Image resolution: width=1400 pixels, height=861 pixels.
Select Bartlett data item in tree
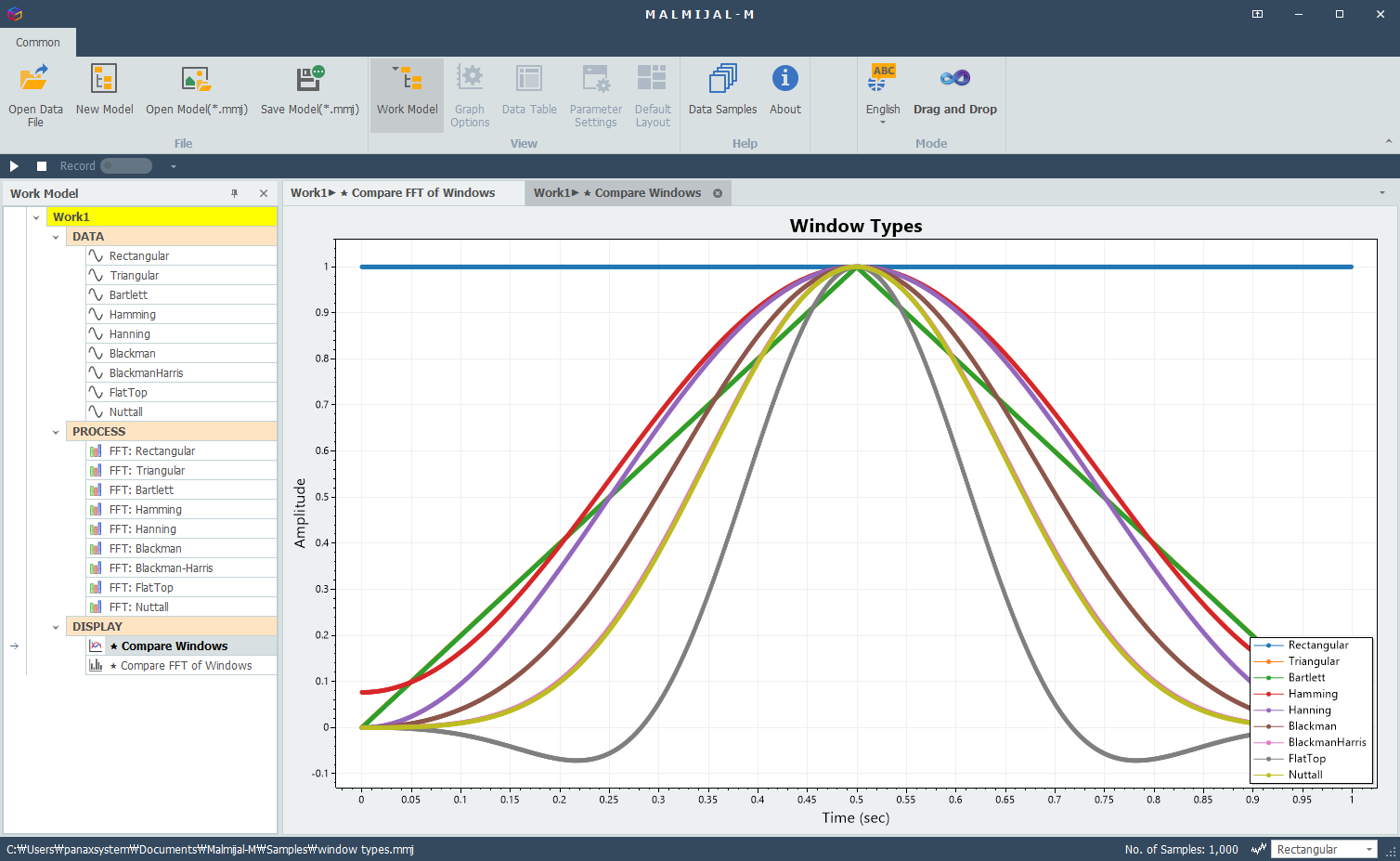click(181, 294)
